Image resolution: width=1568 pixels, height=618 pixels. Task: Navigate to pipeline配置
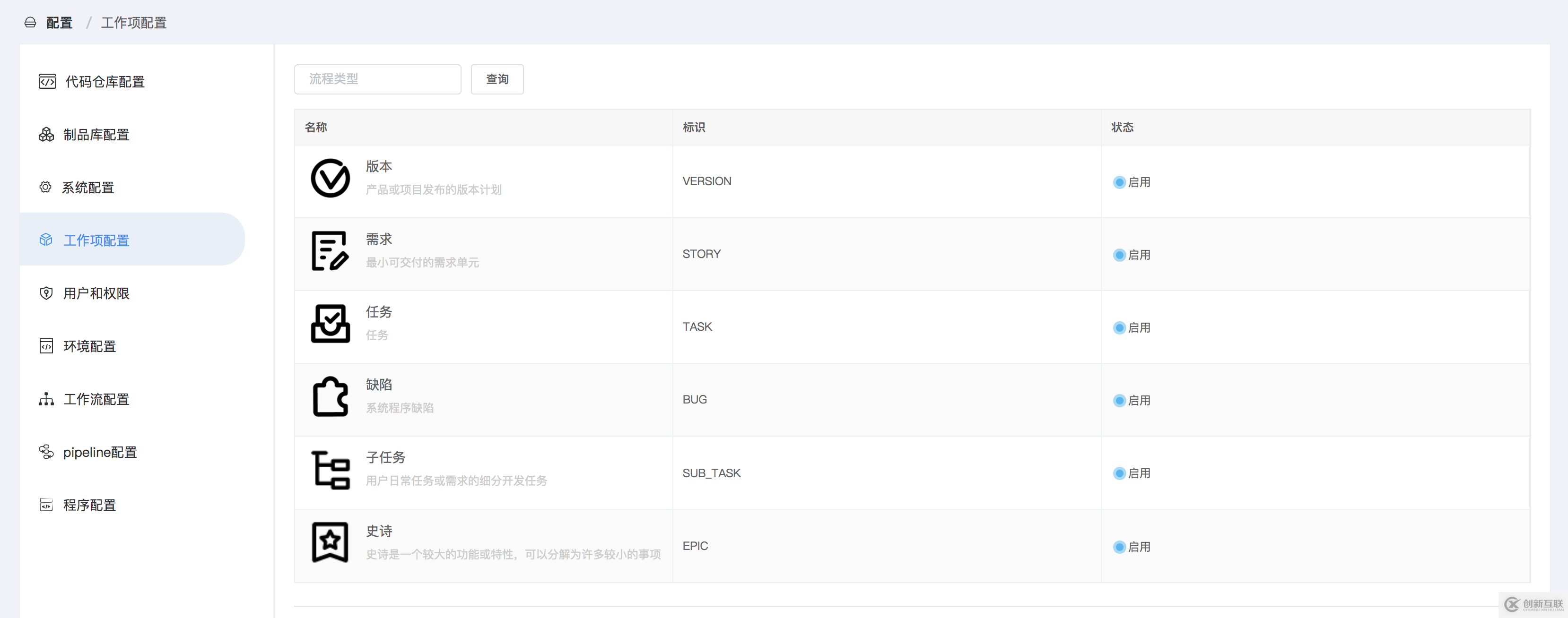tap(132, 452)
